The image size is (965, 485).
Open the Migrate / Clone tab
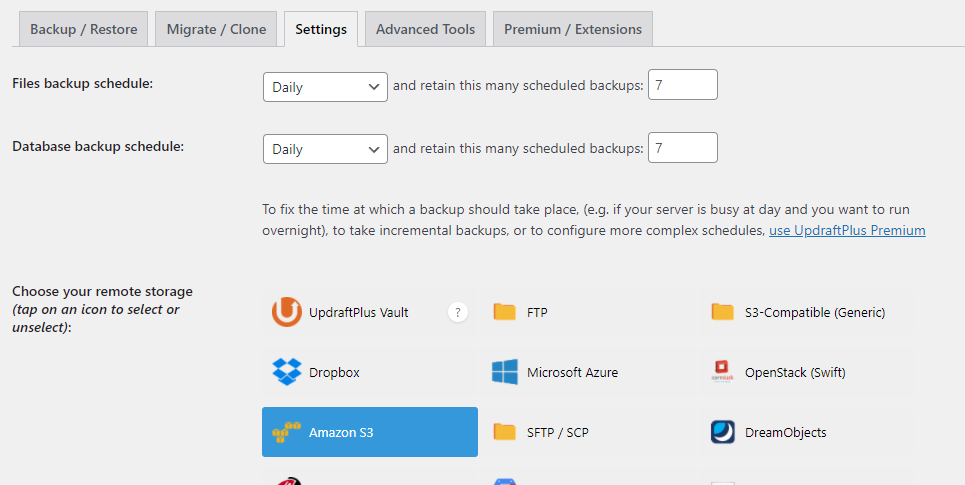(217, 29)
